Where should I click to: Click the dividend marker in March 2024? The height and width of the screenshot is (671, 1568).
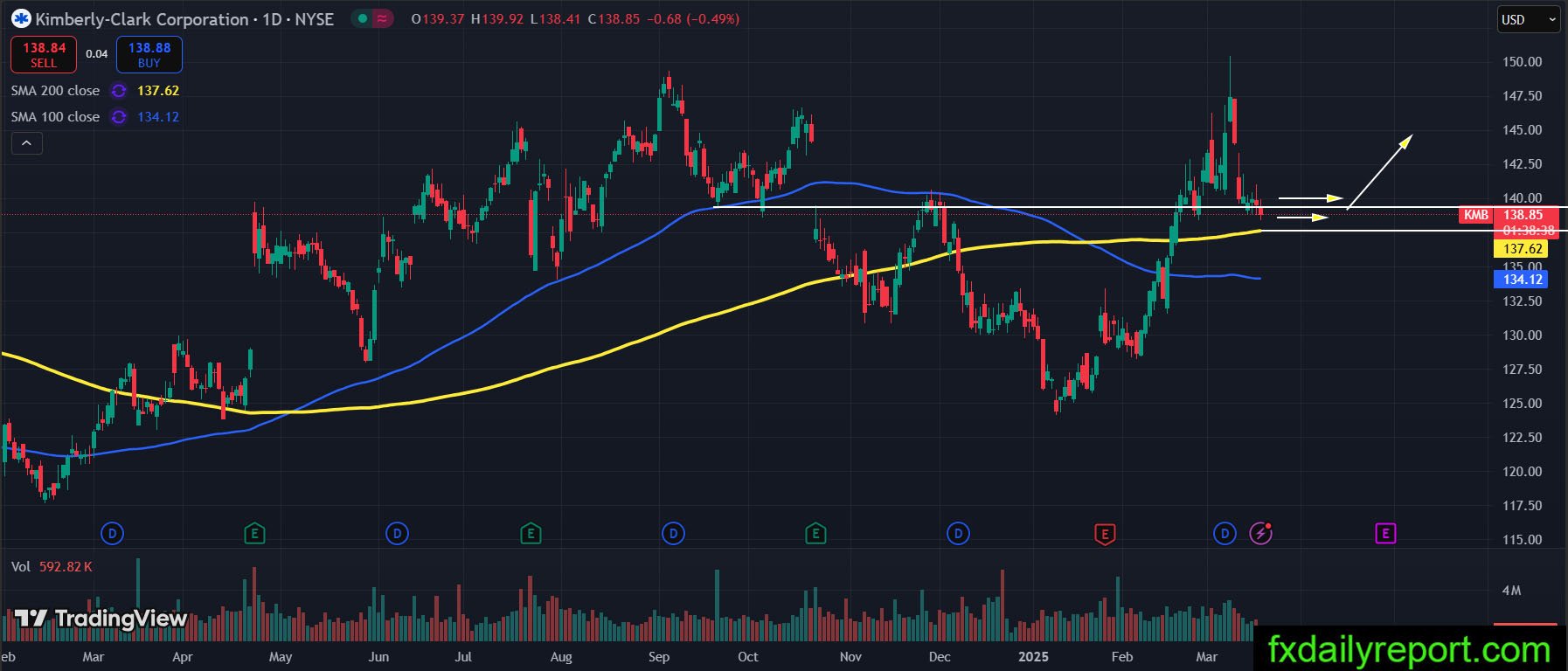coord(112,533)
